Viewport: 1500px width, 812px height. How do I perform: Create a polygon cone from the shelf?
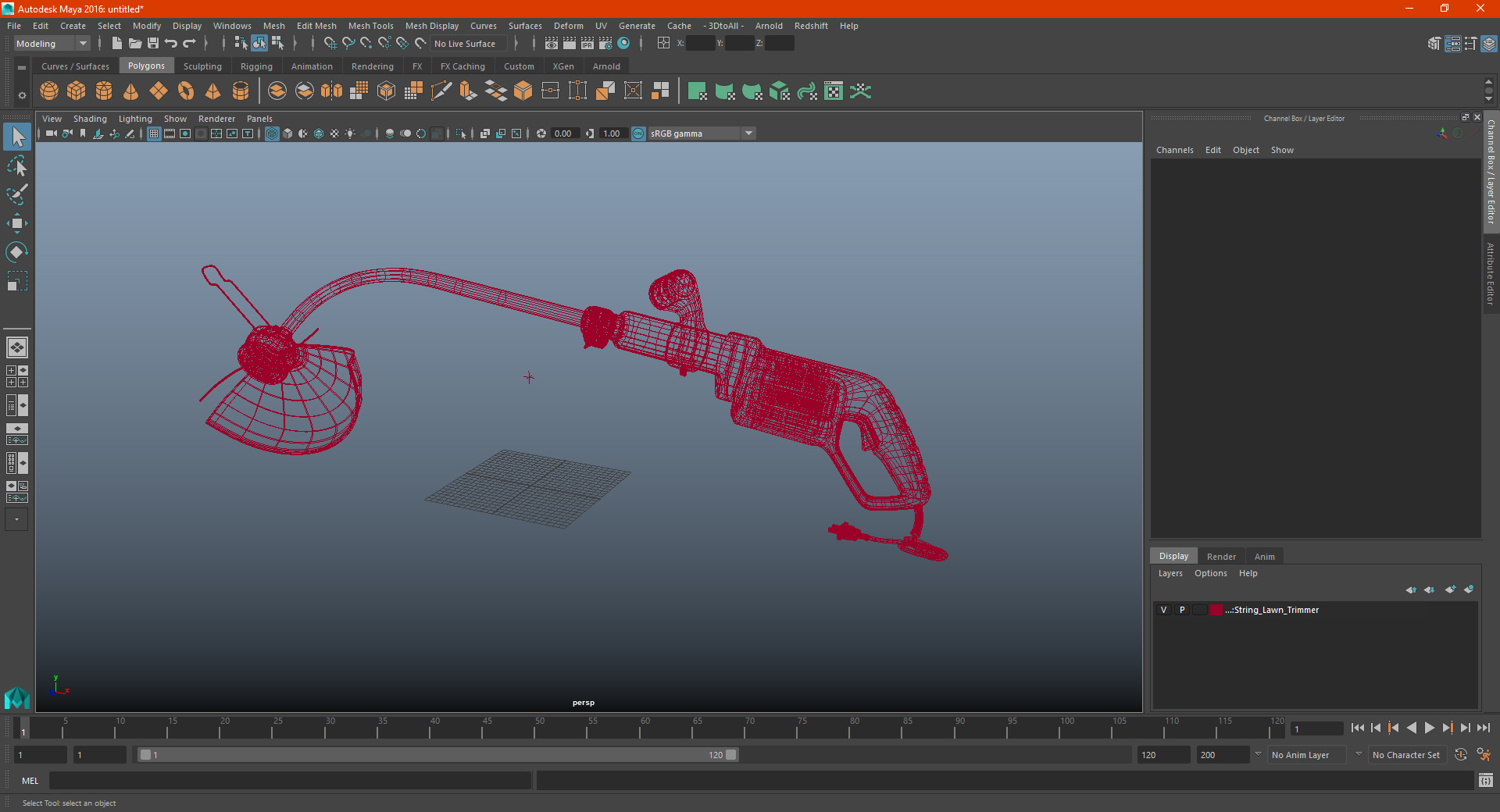point(131,91)
